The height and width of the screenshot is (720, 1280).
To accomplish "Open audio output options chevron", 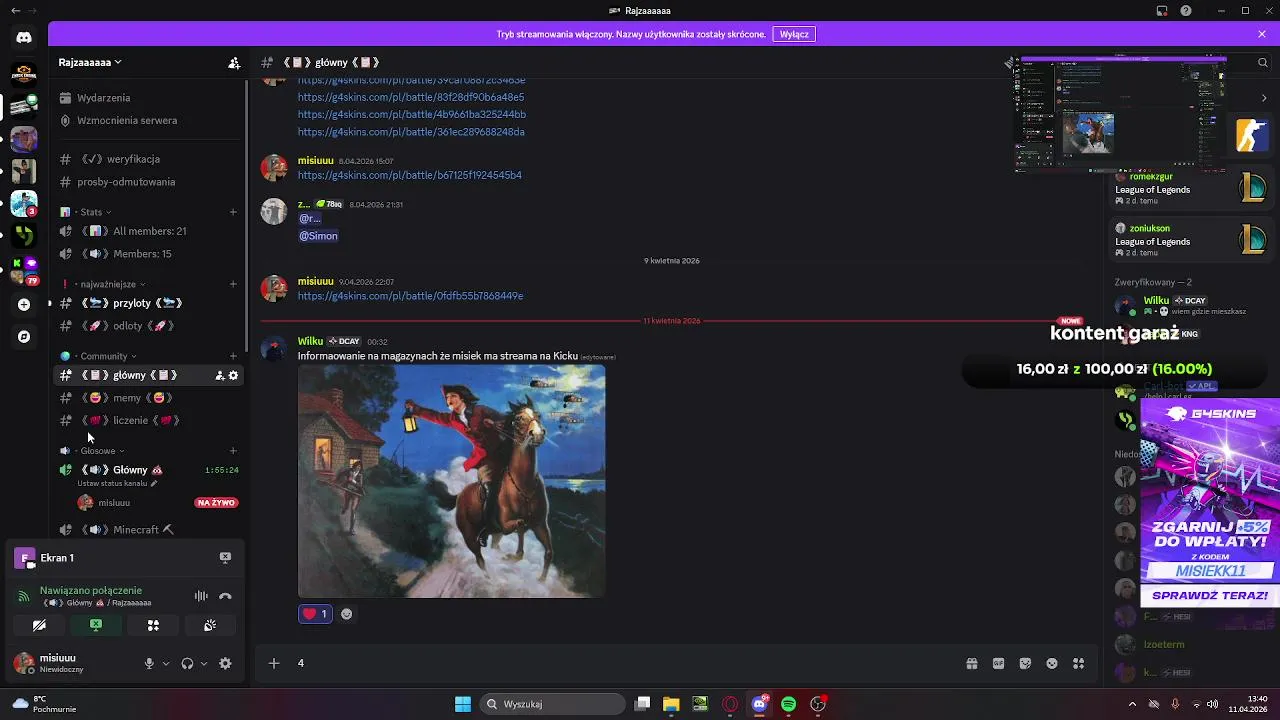I will coord(204,664).
